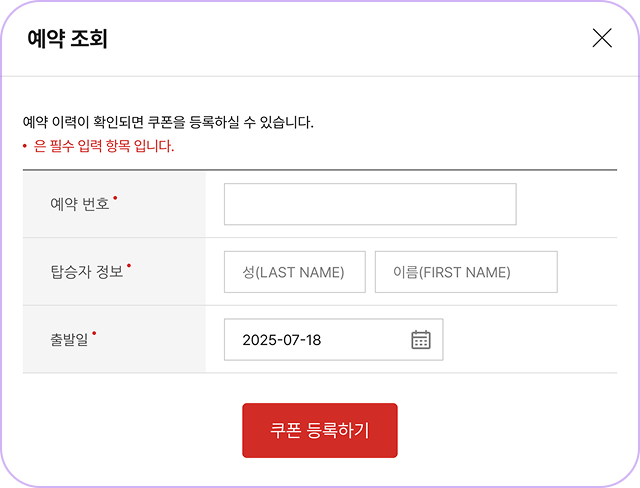Click the 2025-07-18 departure date value
This screenshot has width=640, height=488.
(x=282, y=340)
